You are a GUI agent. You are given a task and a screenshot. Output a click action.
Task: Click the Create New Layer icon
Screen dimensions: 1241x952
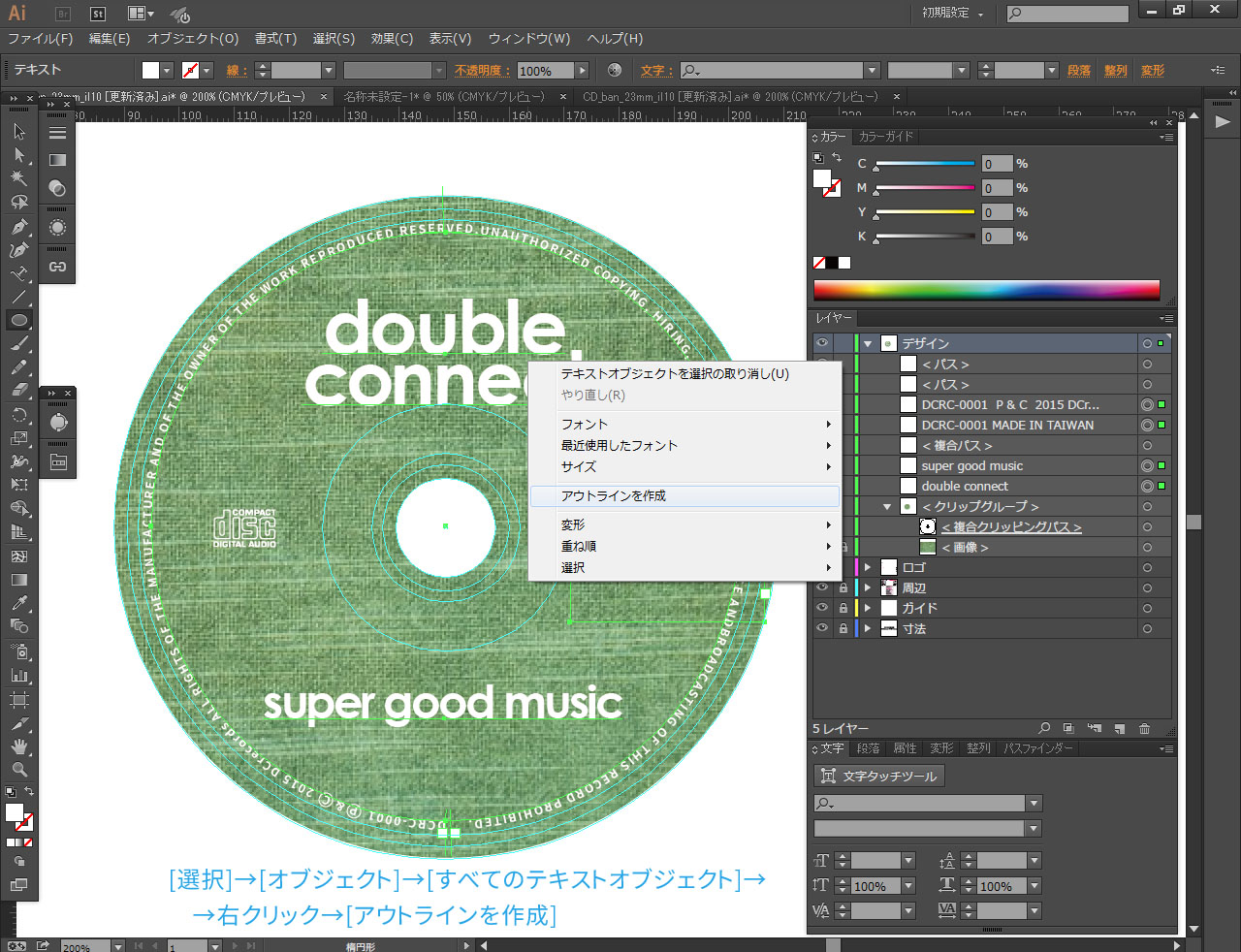coord(1119,728)
